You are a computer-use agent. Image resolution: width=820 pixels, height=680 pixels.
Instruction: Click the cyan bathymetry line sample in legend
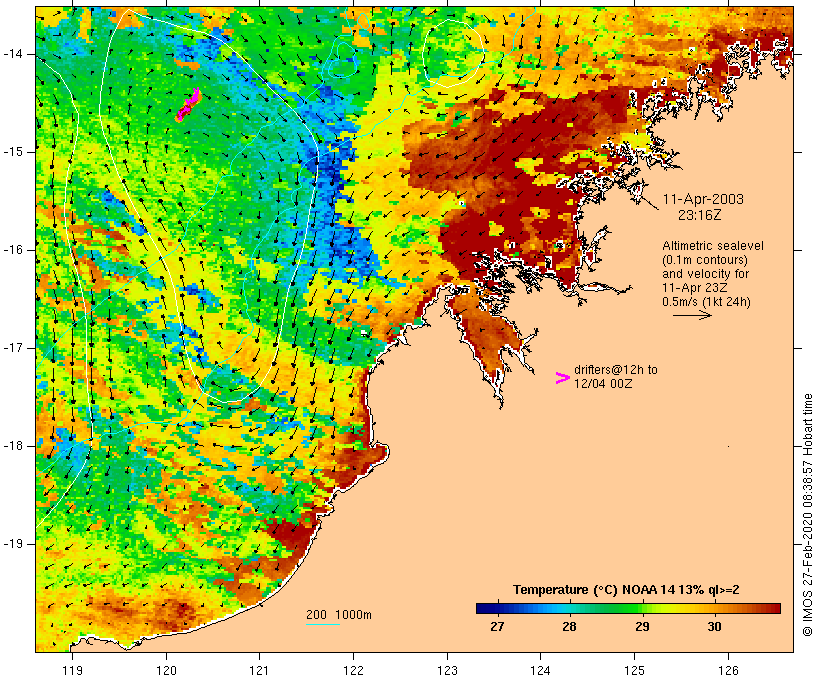click(x=323, y=624)
